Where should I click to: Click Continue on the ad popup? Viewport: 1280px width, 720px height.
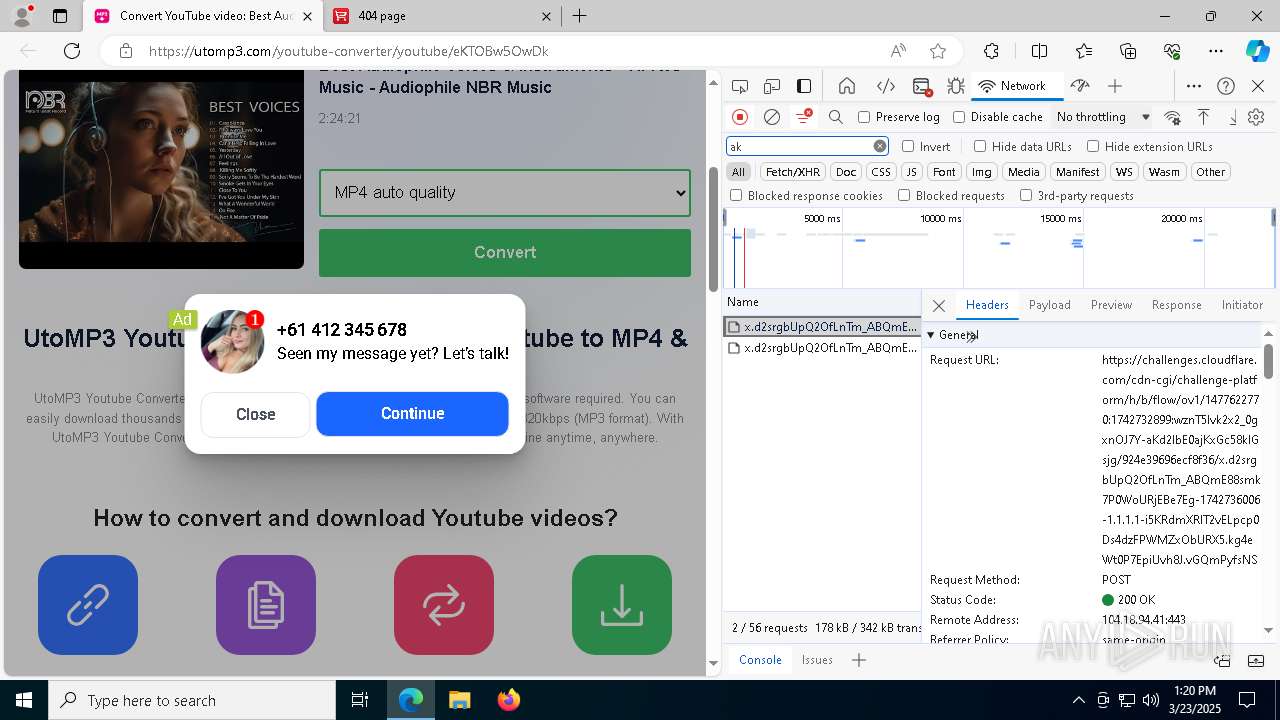pyautogui.click(x=412, y=414)
